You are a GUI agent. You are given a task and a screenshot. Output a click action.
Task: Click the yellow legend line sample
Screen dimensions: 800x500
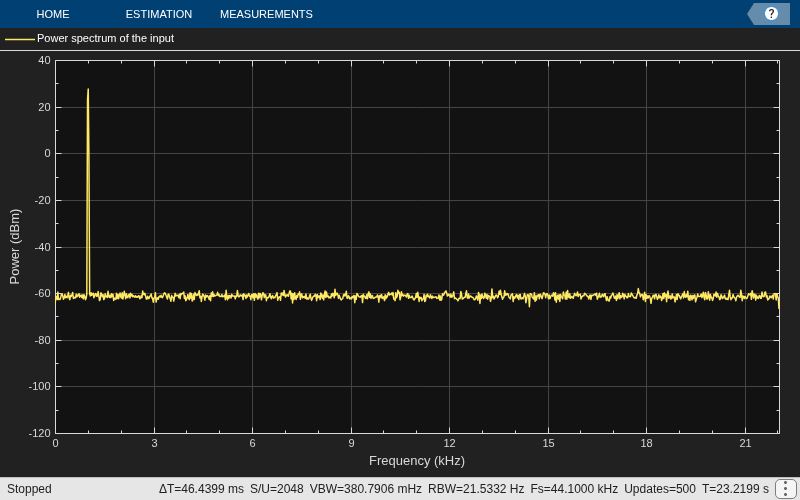pyautogui.click(x=20, y=39)
